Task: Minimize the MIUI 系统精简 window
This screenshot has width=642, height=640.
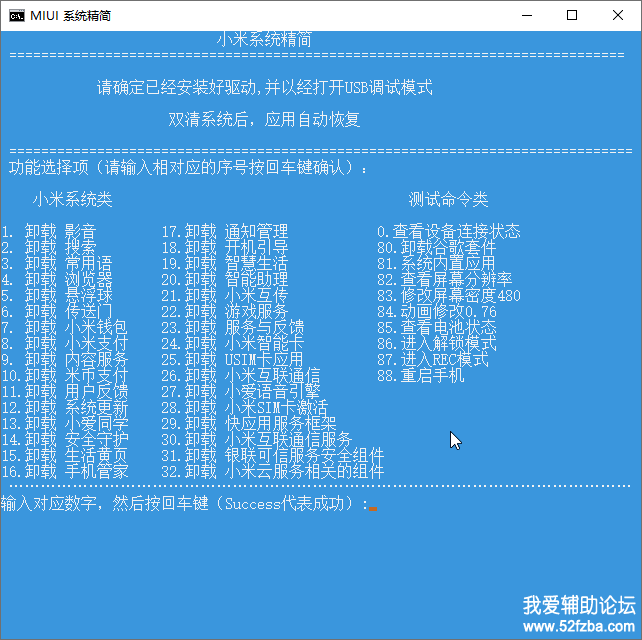Action: 527,16
